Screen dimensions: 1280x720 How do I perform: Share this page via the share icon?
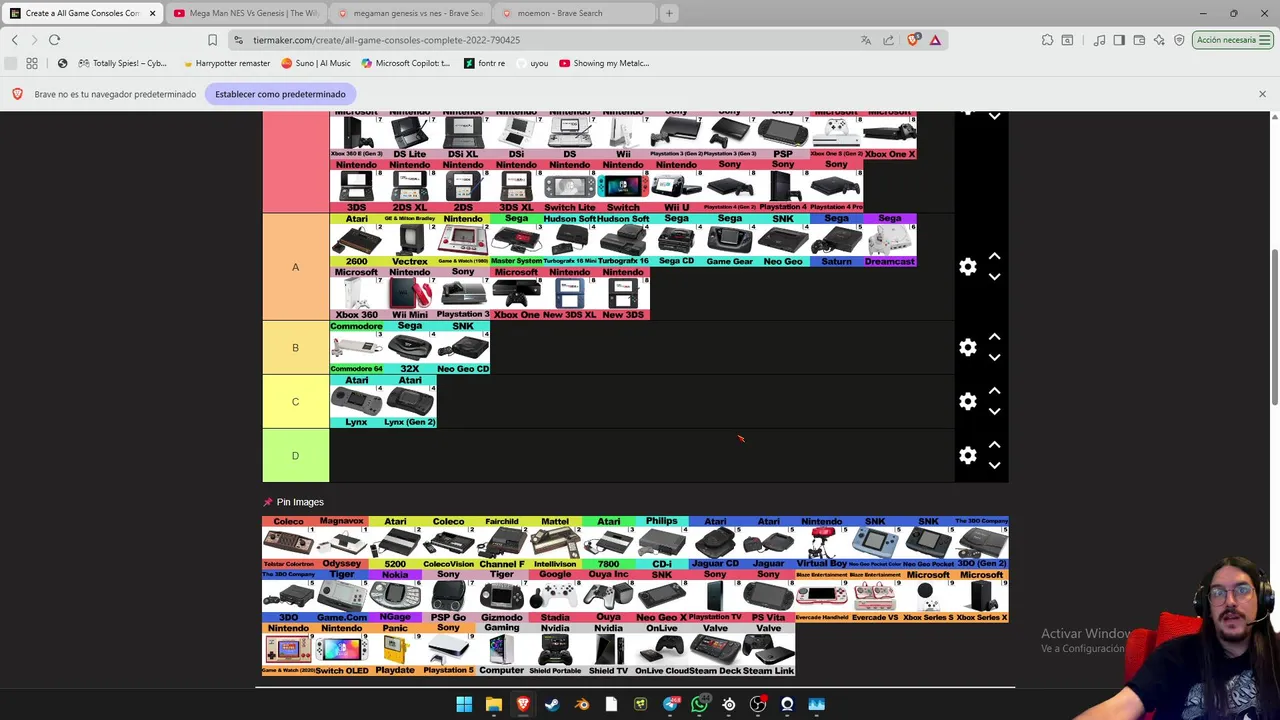click(x=888, y=40)
